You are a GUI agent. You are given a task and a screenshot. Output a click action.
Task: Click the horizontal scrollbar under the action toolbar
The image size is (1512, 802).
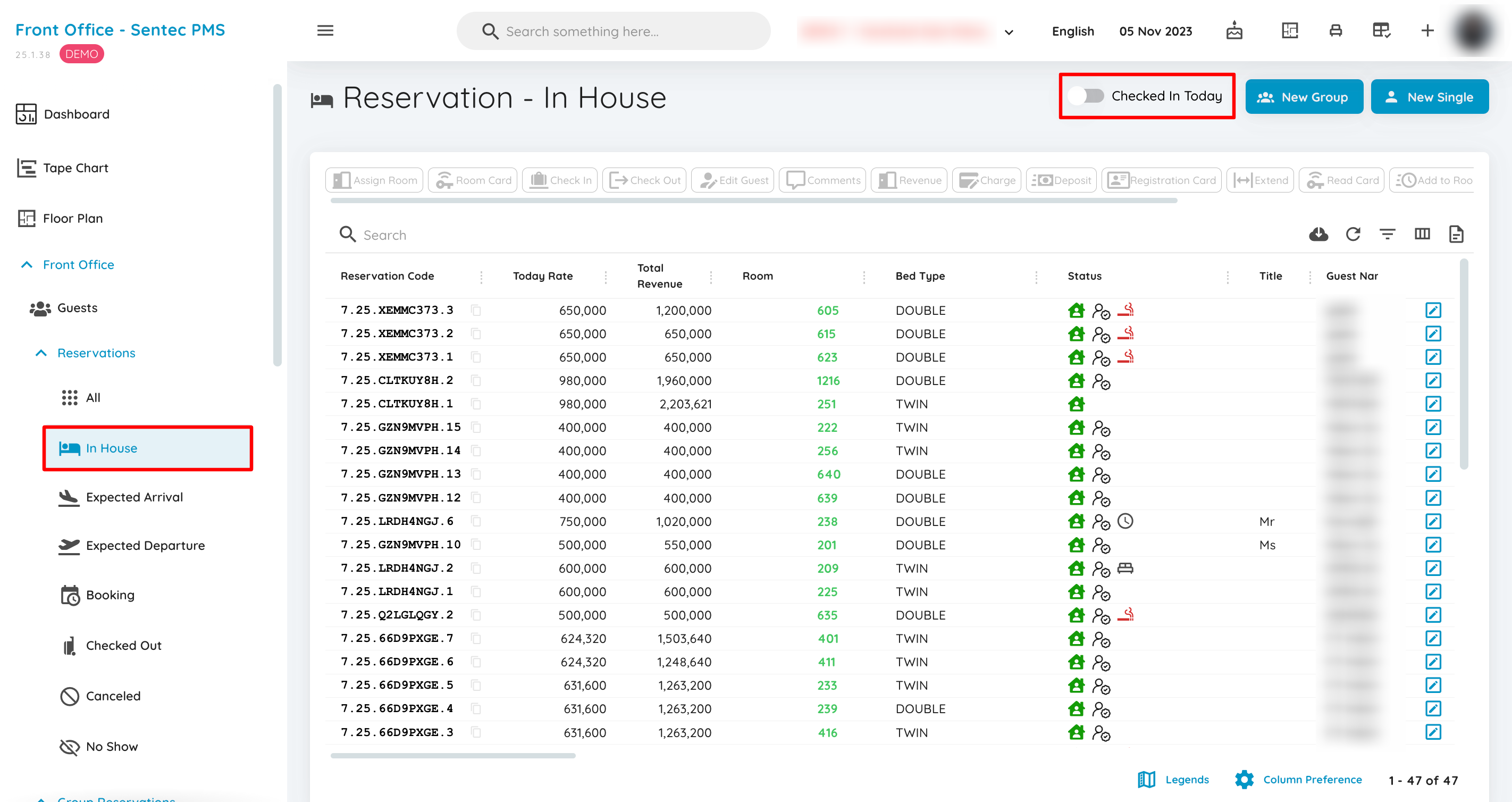click(x=754, y=201)
